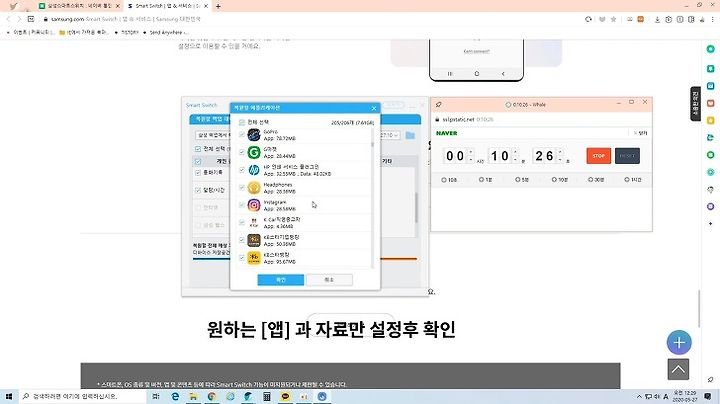Open Task View on the taskbar
Image resolution: width=720 pixels, height=404 pixels.
tap(156, 396)
